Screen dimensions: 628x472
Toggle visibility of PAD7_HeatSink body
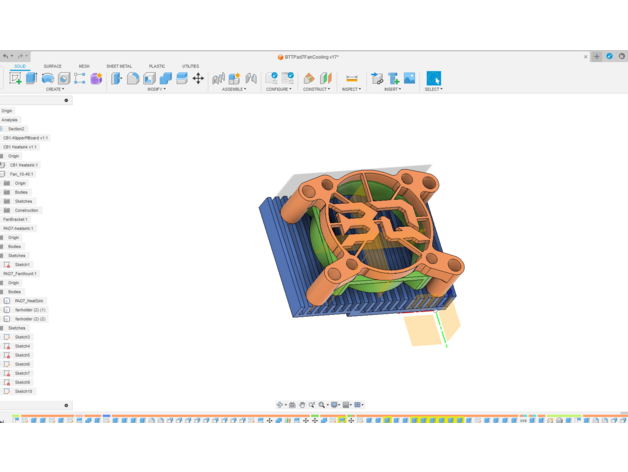[7, 301]
